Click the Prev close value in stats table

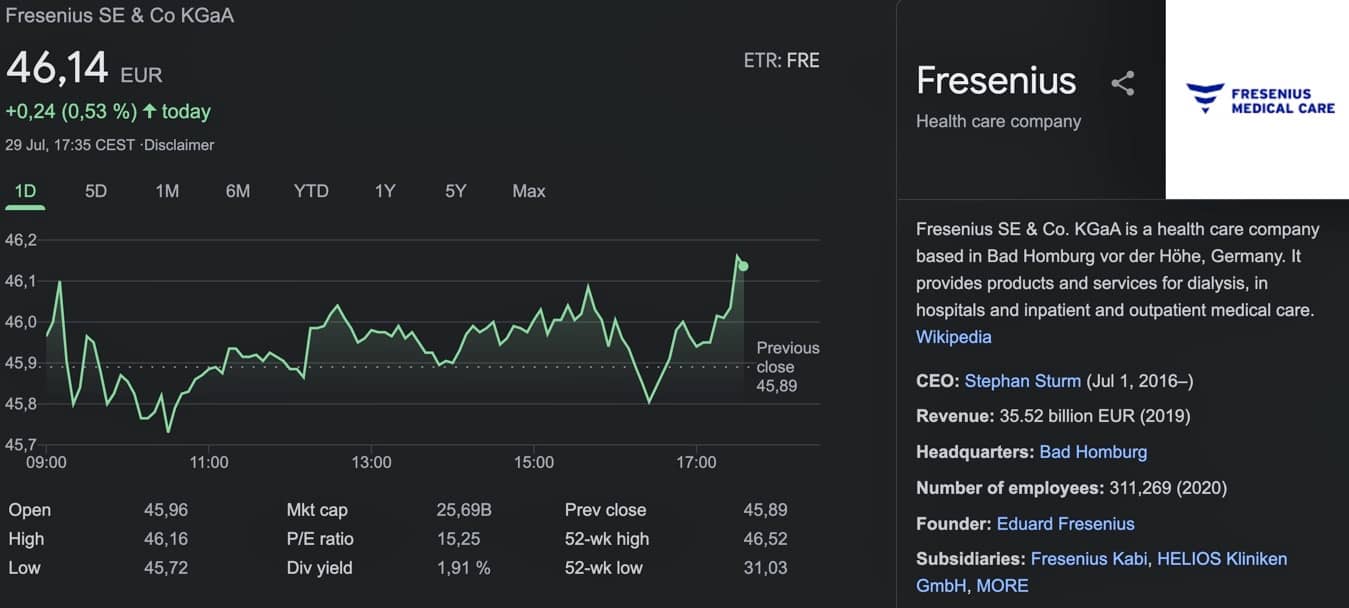[x=765, y=510]
